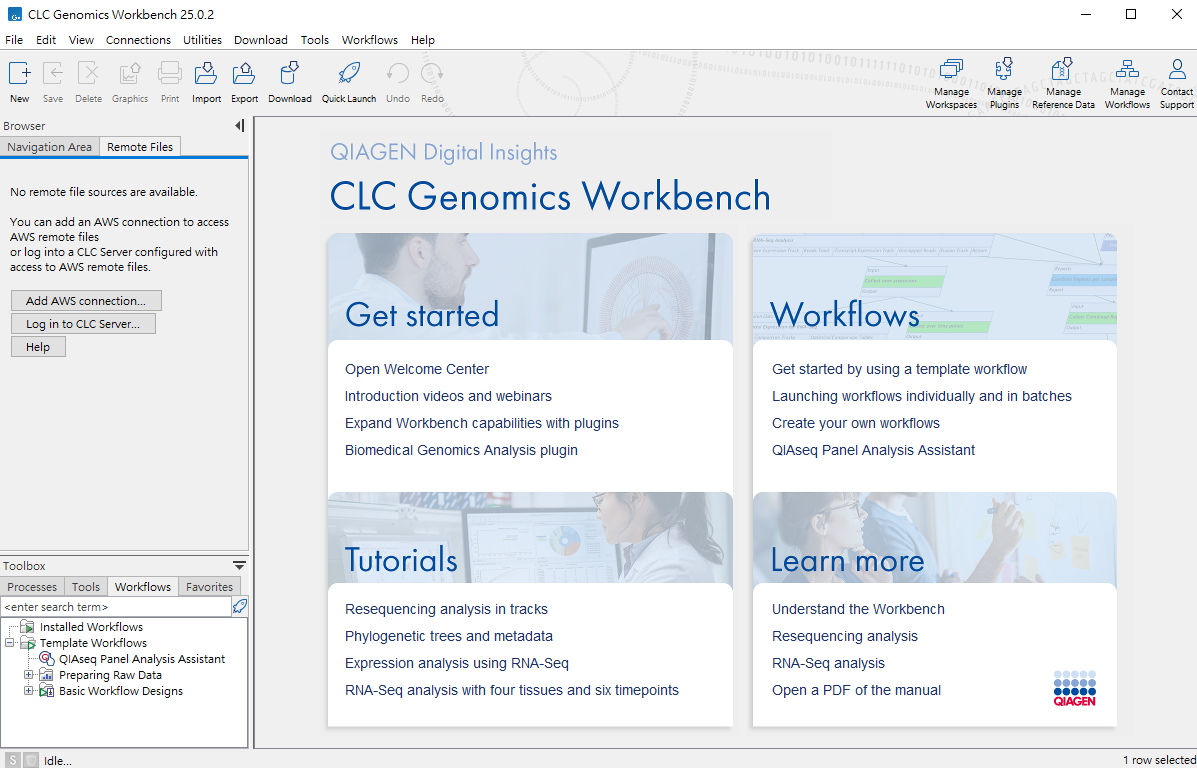
Task: Open the Biomedical Genomics Analysis plugin link
Action: [x=461, y=450]
